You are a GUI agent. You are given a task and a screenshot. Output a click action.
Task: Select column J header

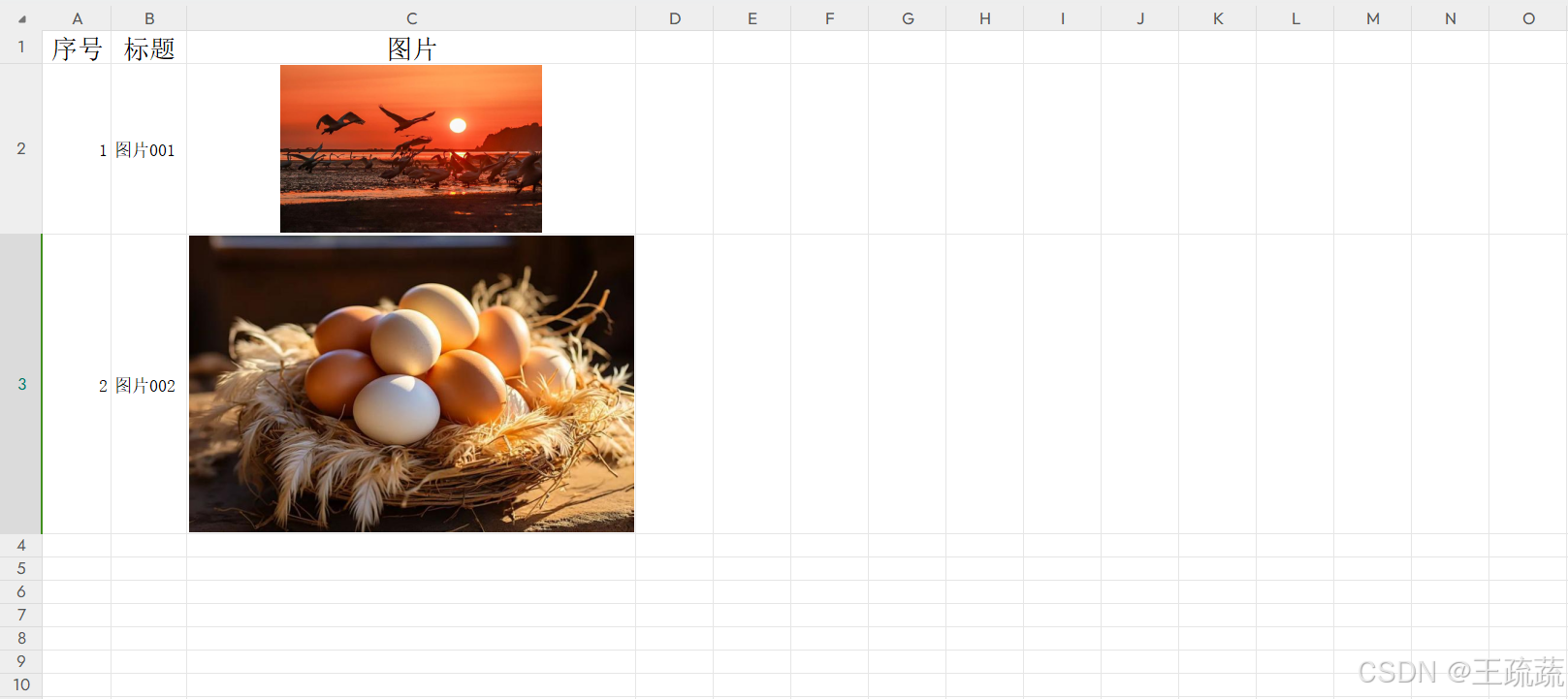pyautogui.click(x=1139, y=18)
